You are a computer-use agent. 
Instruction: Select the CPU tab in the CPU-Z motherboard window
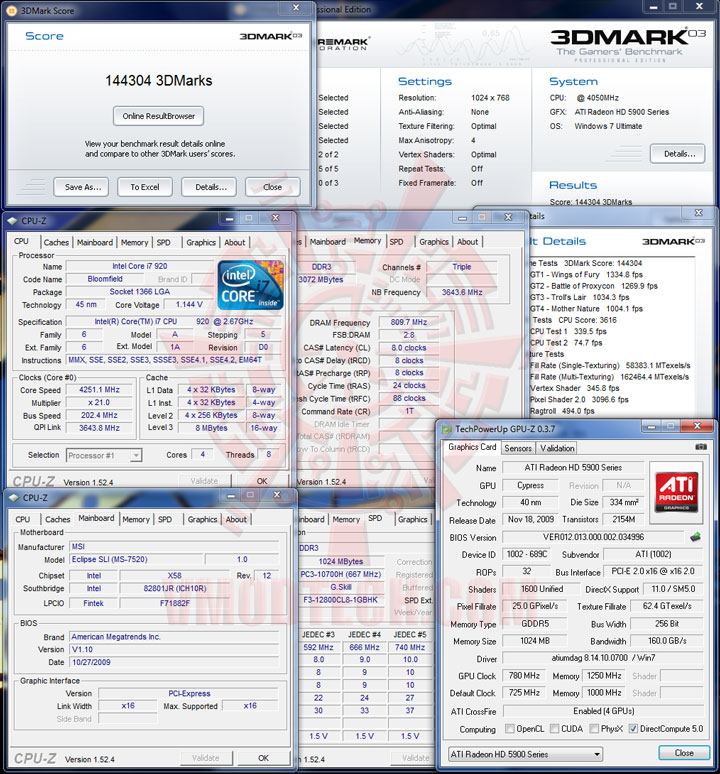23,519
